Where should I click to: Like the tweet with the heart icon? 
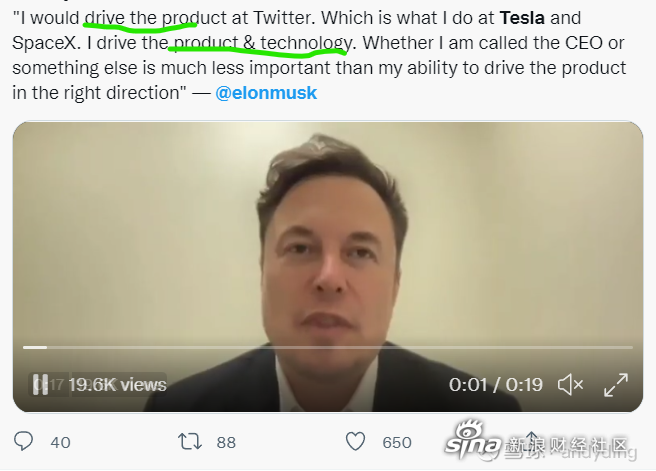pos(355,442)
